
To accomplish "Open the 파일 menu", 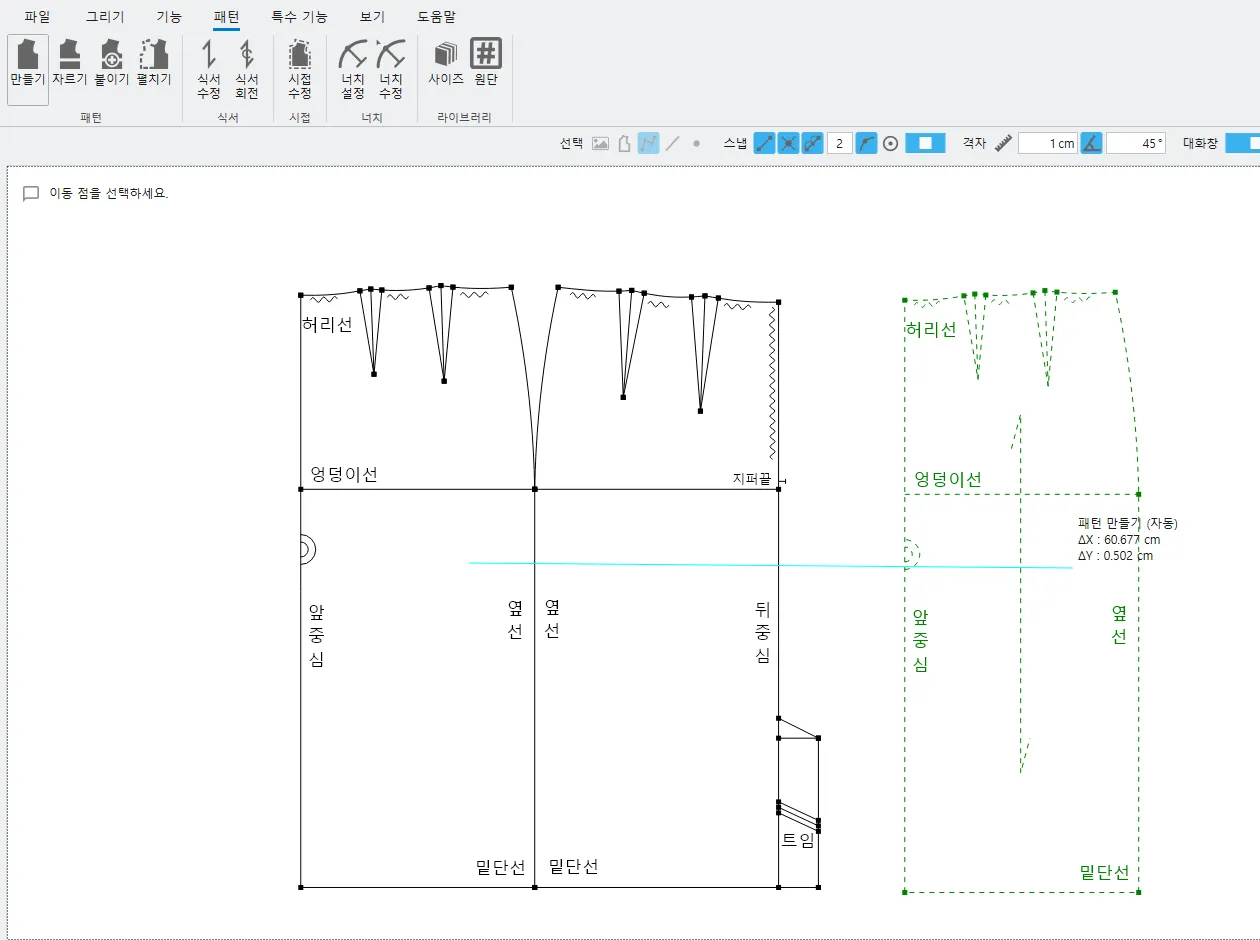I will coord(37,16).
